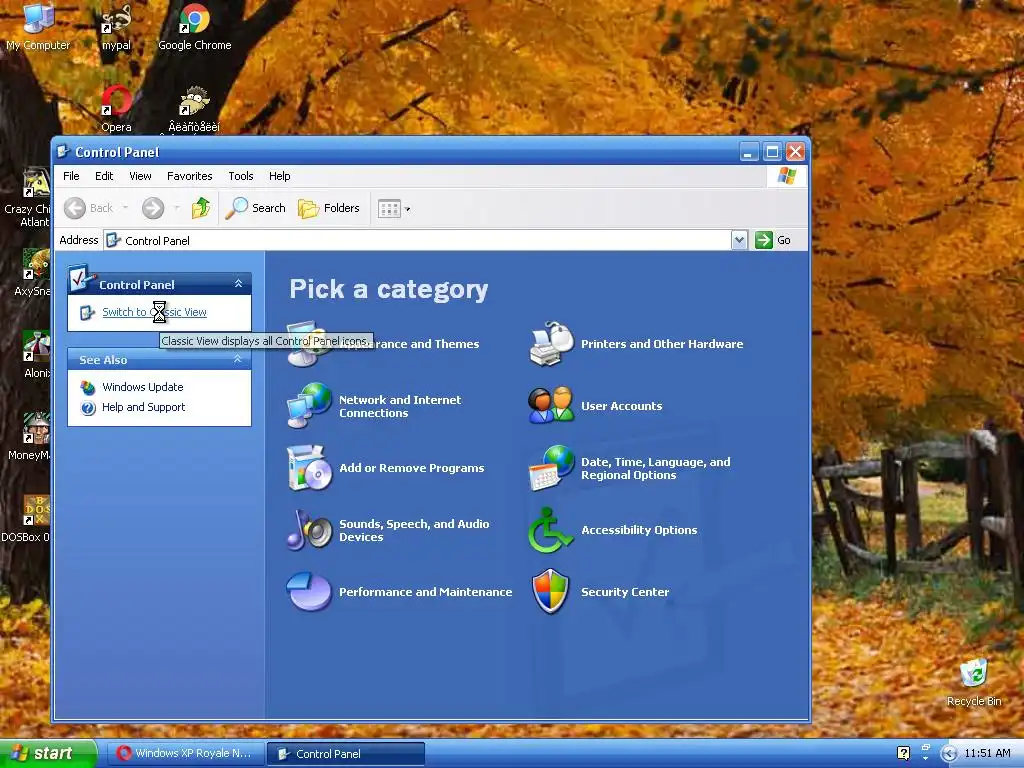Select the mypal desktop shortcut

coord(116,27)
